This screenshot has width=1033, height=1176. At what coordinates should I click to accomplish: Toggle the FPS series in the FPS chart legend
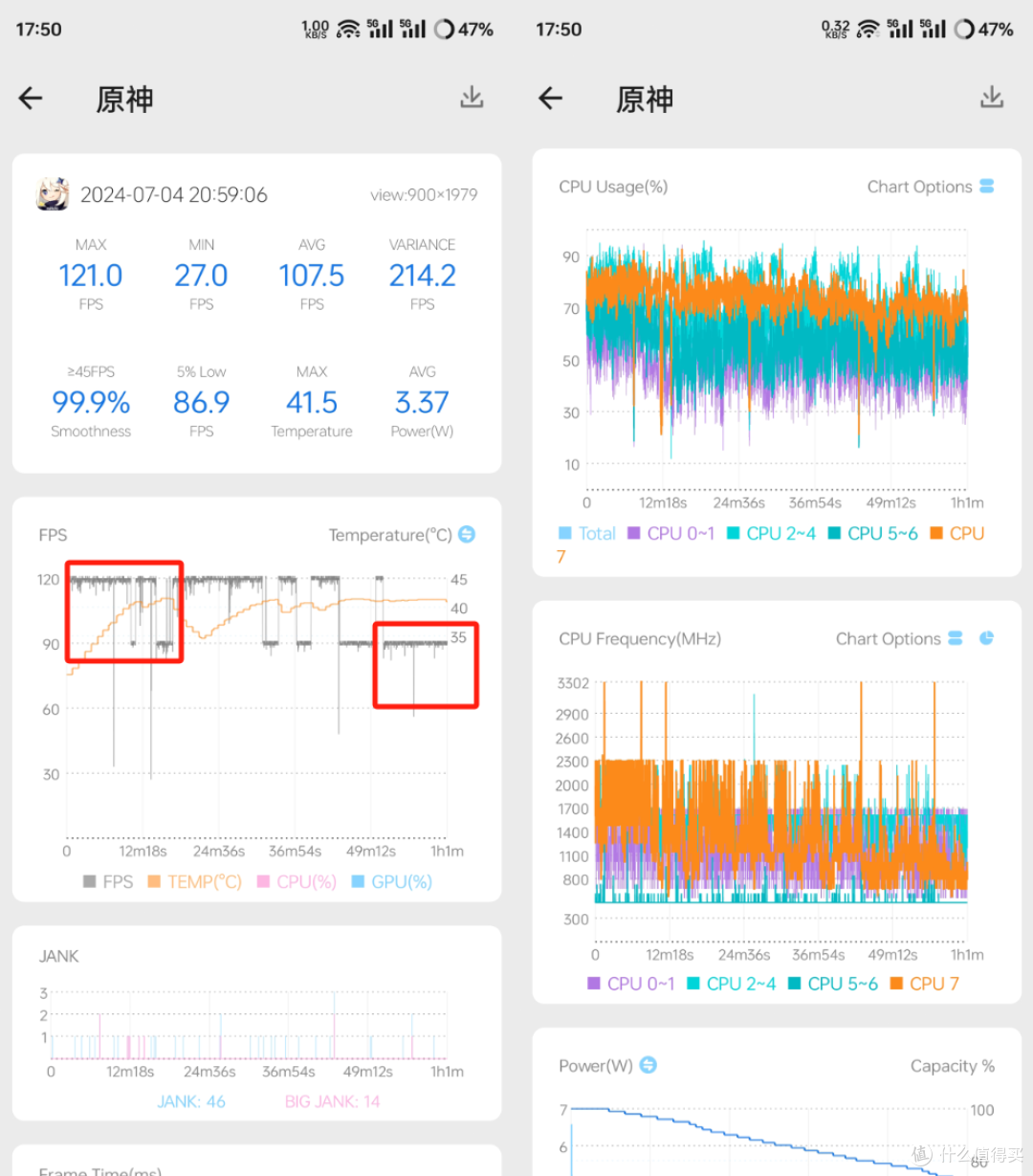click(108, 881)
